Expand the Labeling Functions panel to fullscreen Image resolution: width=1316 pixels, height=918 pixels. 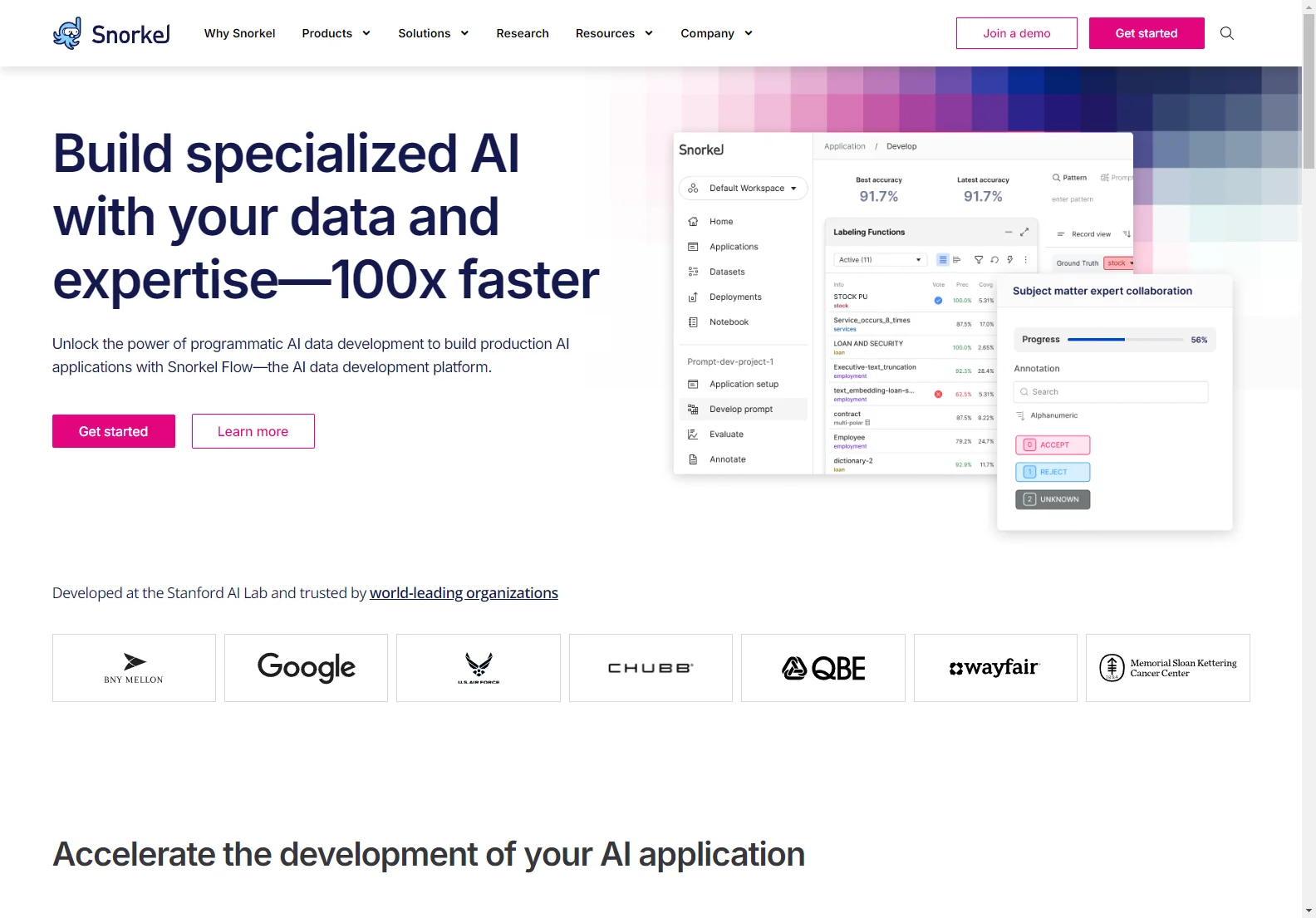pos(1024,232)
